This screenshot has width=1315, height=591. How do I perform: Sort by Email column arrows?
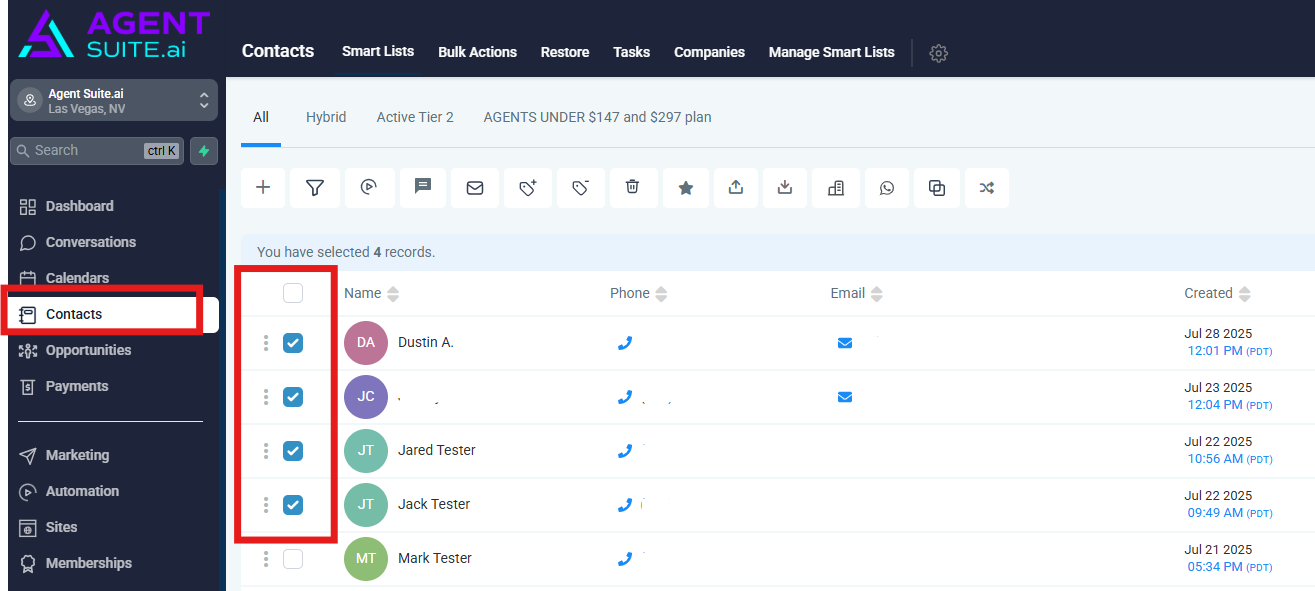877,294
